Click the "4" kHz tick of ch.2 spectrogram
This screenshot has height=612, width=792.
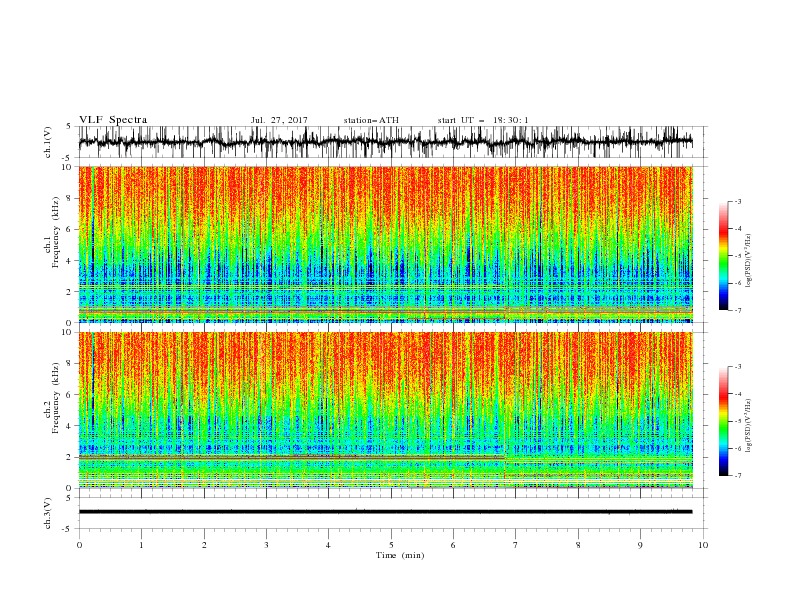pyautogui.click(x=70, y=426)
